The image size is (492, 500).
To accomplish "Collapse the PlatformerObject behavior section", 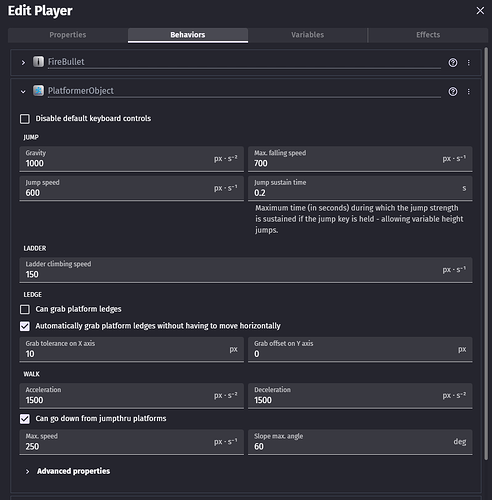I will pyautogui.click(x=23, y=91).
